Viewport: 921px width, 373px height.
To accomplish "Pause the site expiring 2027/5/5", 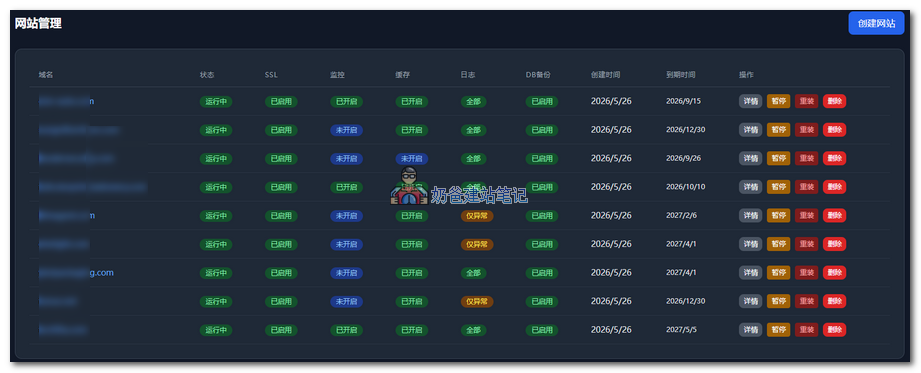I will click(778, 330).
